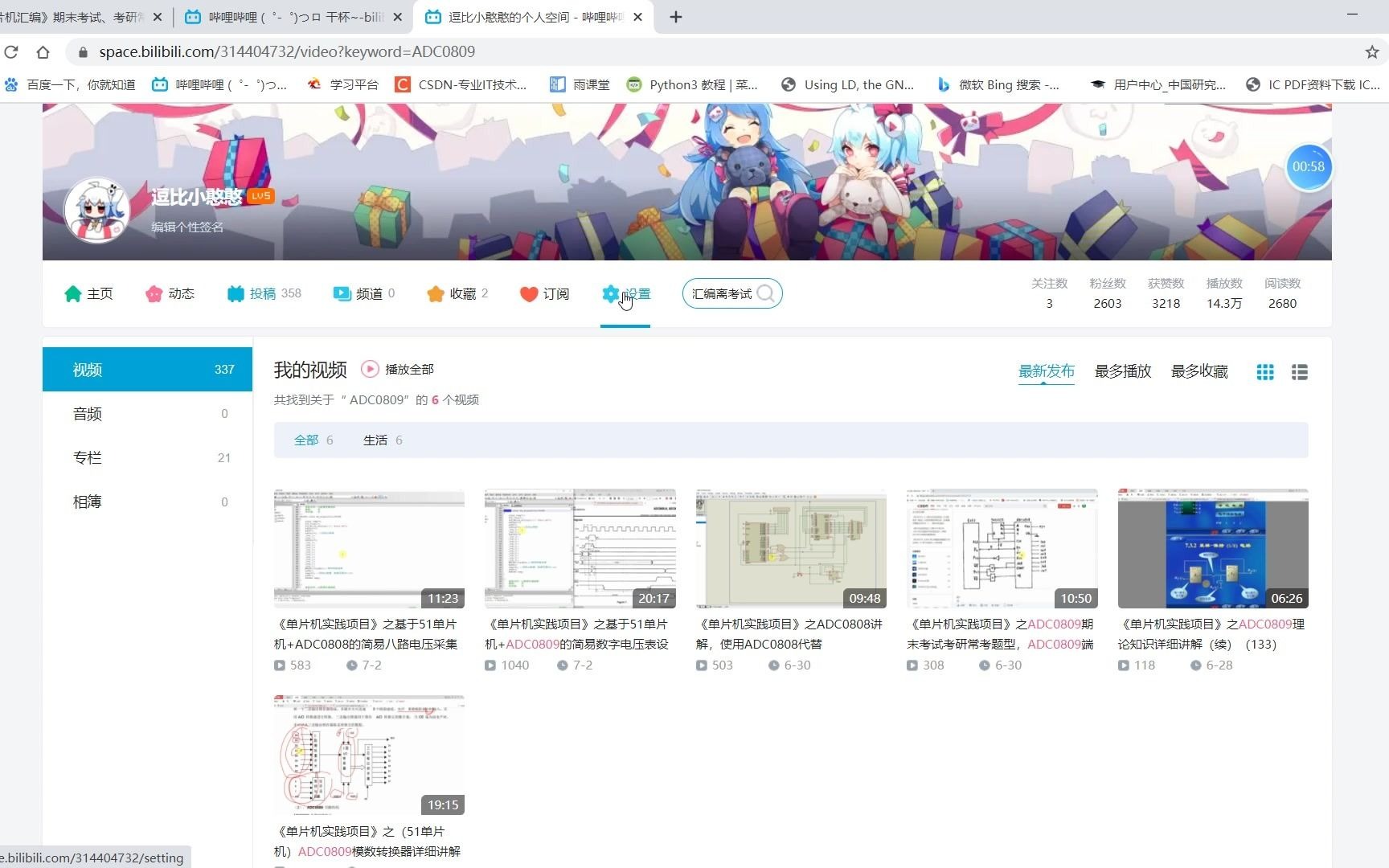Open the 09:48 video thumbnail

791,549
